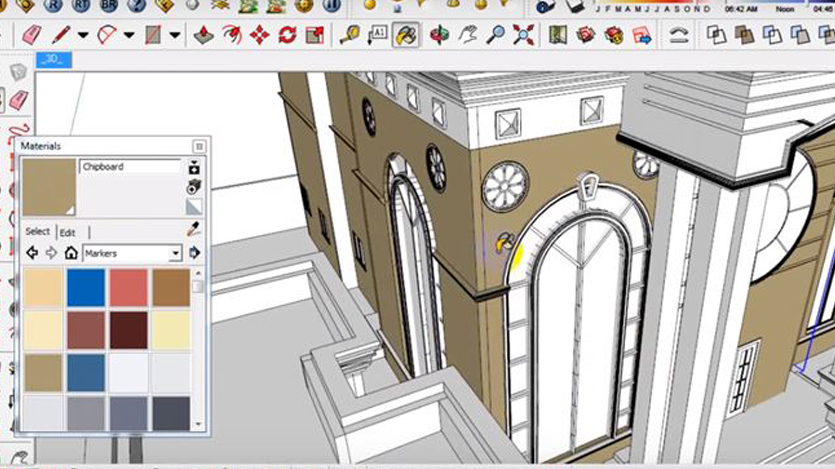Image resolution: width=835 pixels, height=469 pixels.
Task: Click the Chipboard material name field
Action: coord(130,167)
